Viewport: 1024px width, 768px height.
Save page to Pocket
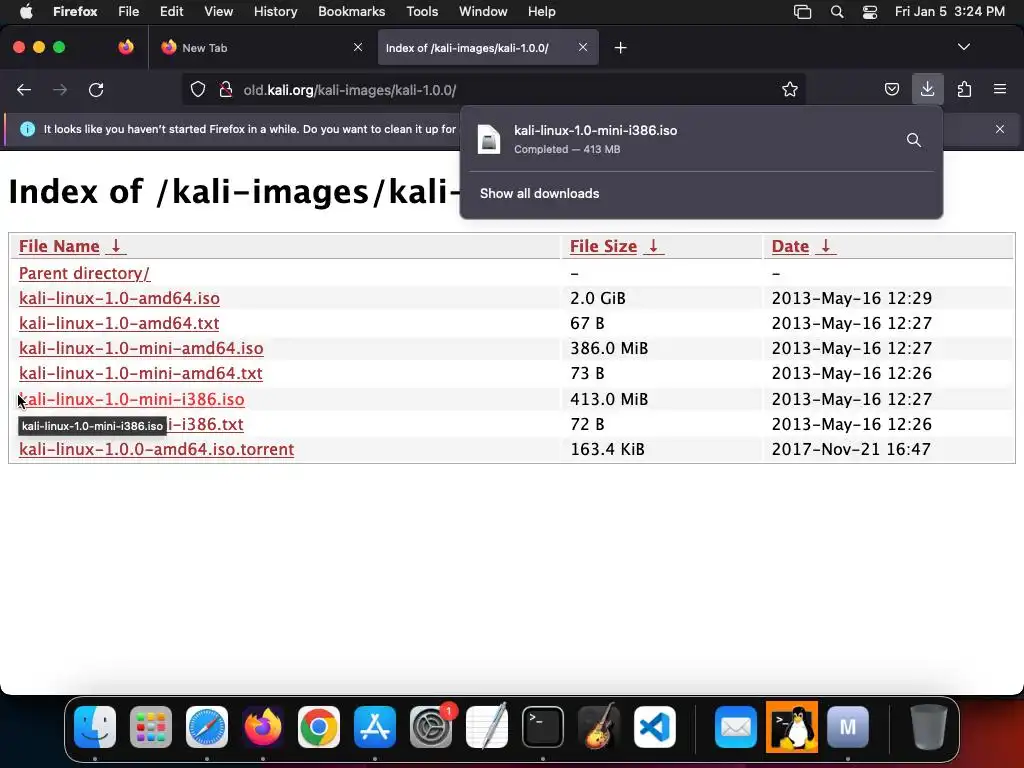891,89
